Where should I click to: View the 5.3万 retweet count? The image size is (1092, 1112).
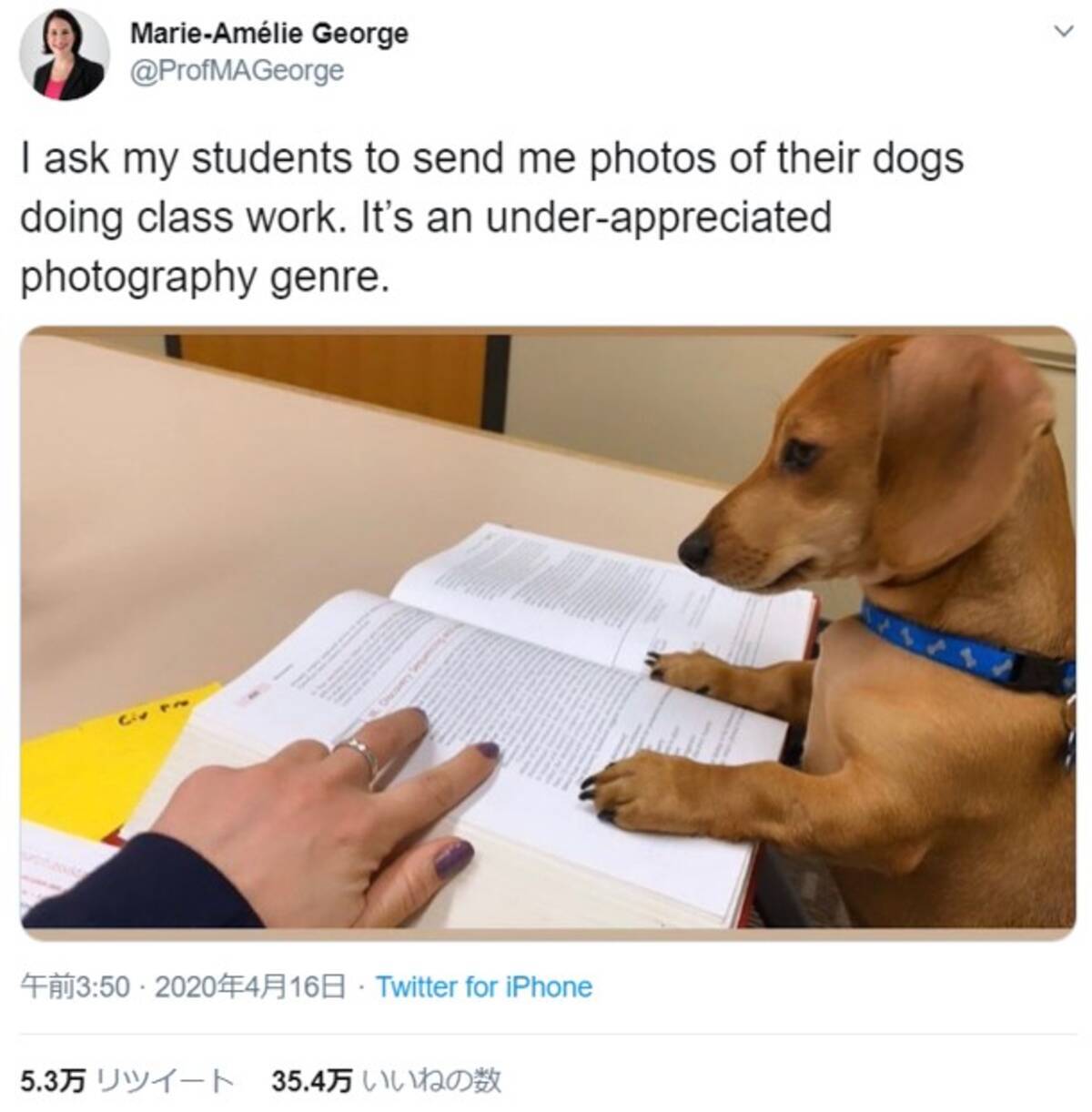[53, 1080]
